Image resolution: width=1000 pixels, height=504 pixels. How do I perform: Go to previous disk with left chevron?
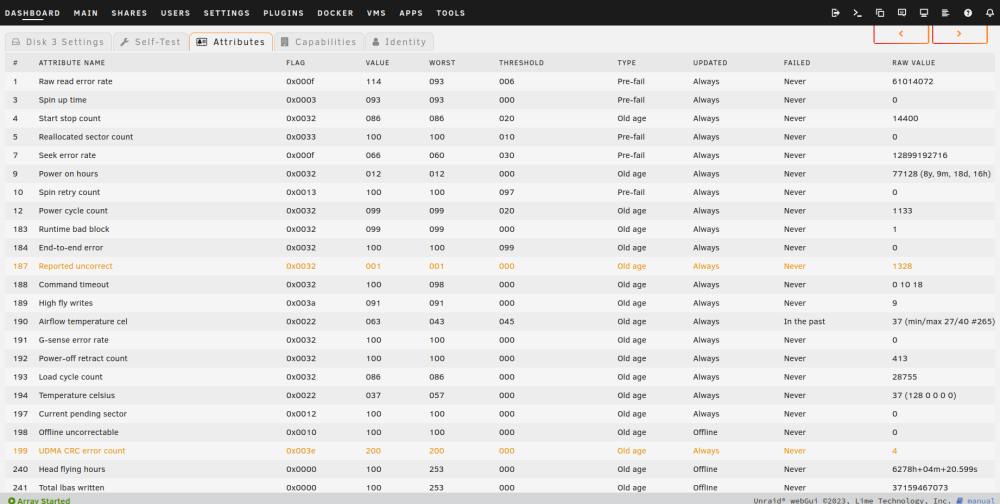(901, 34)
